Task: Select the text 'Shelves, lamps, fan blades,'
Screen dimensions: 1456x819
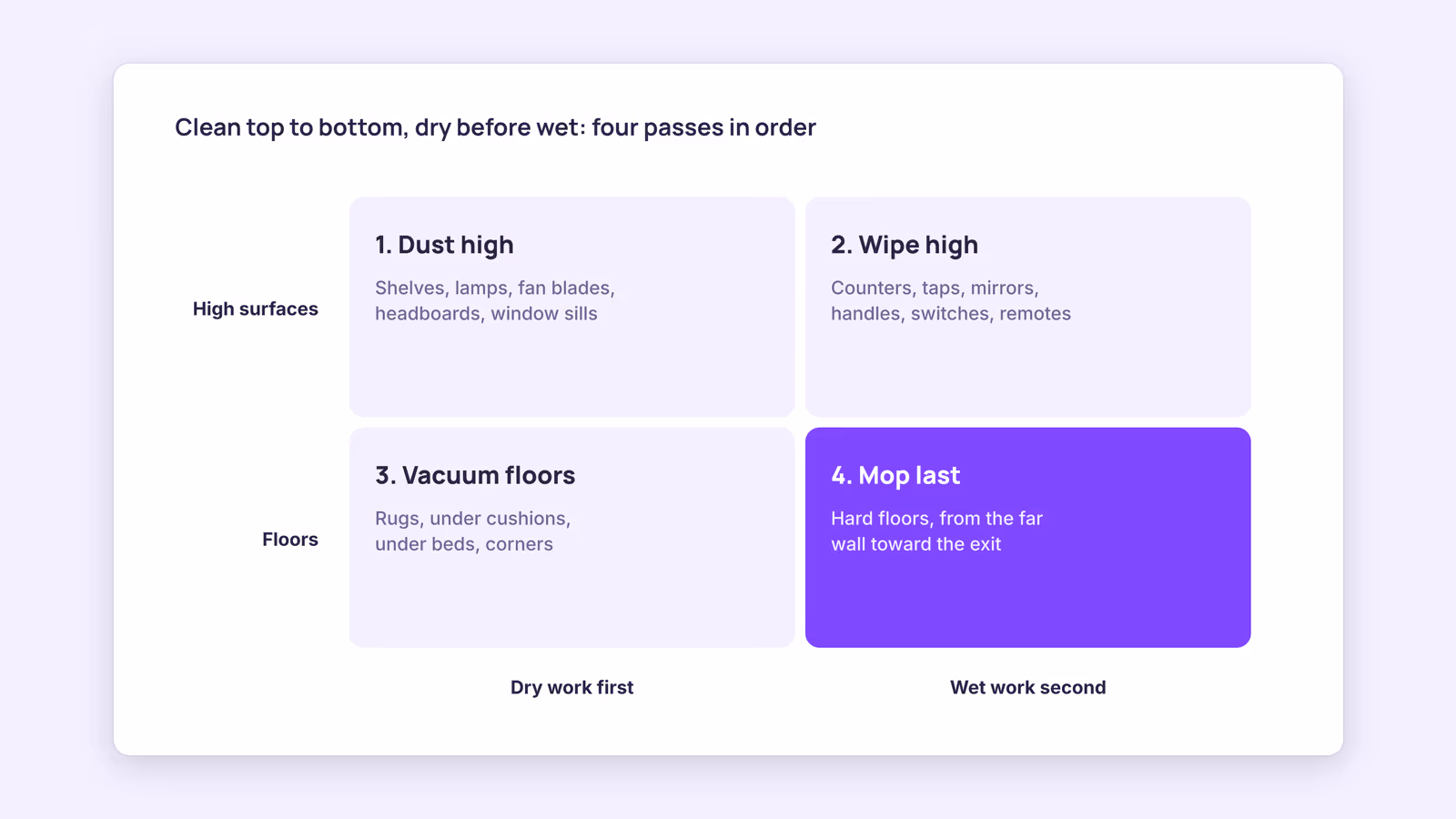Action: coord(495,288)
